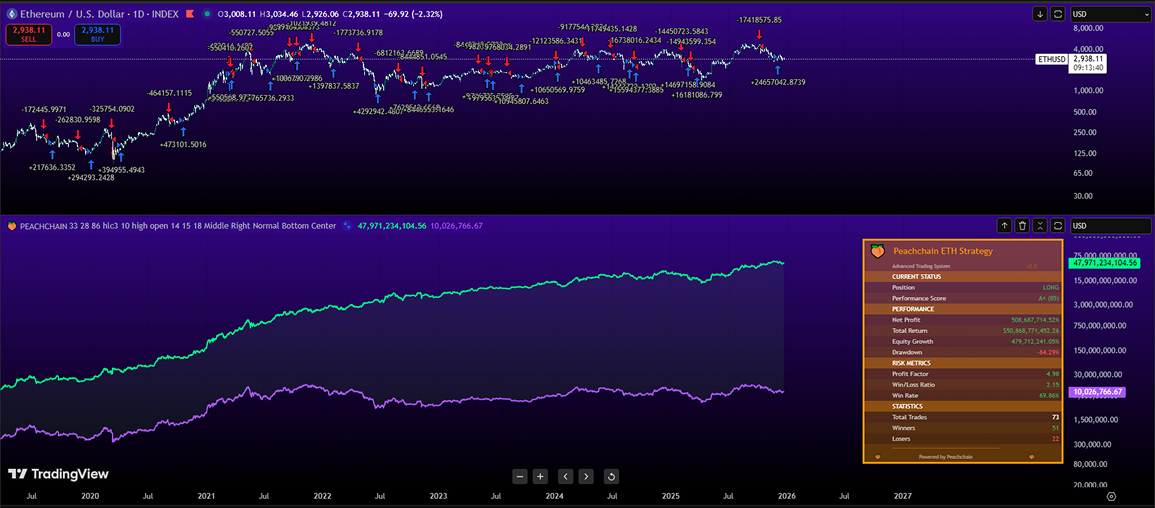This screenshot has height=508, width=1155.
Task: Move the Peachchain pane up
Action: tap(1005, 226)
